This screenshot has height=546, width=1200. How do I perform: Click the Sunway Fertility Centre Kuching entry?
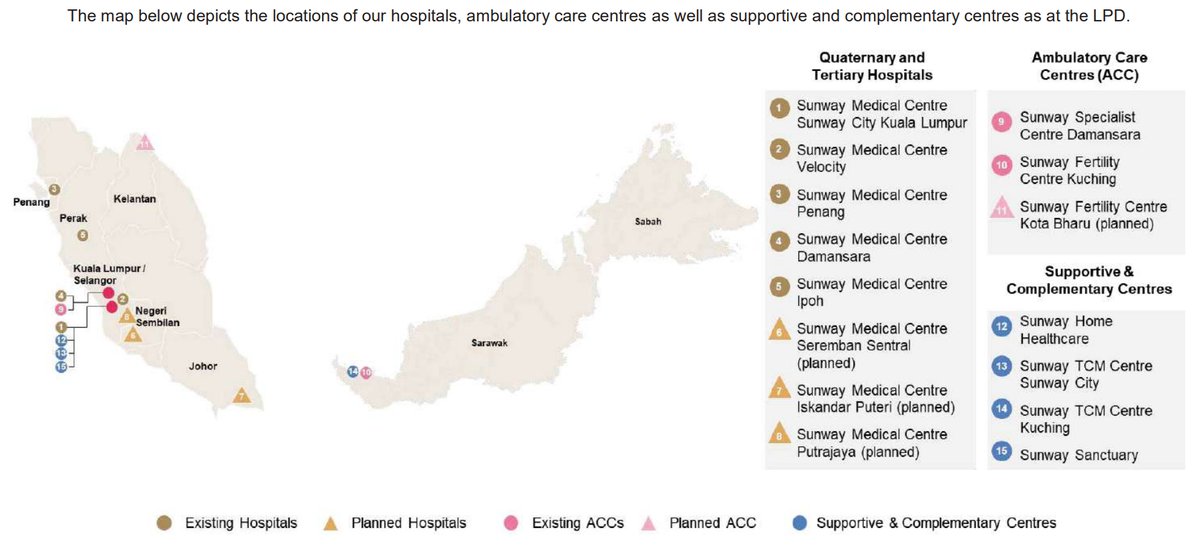pyautogui.click(x=1069, y=171)
